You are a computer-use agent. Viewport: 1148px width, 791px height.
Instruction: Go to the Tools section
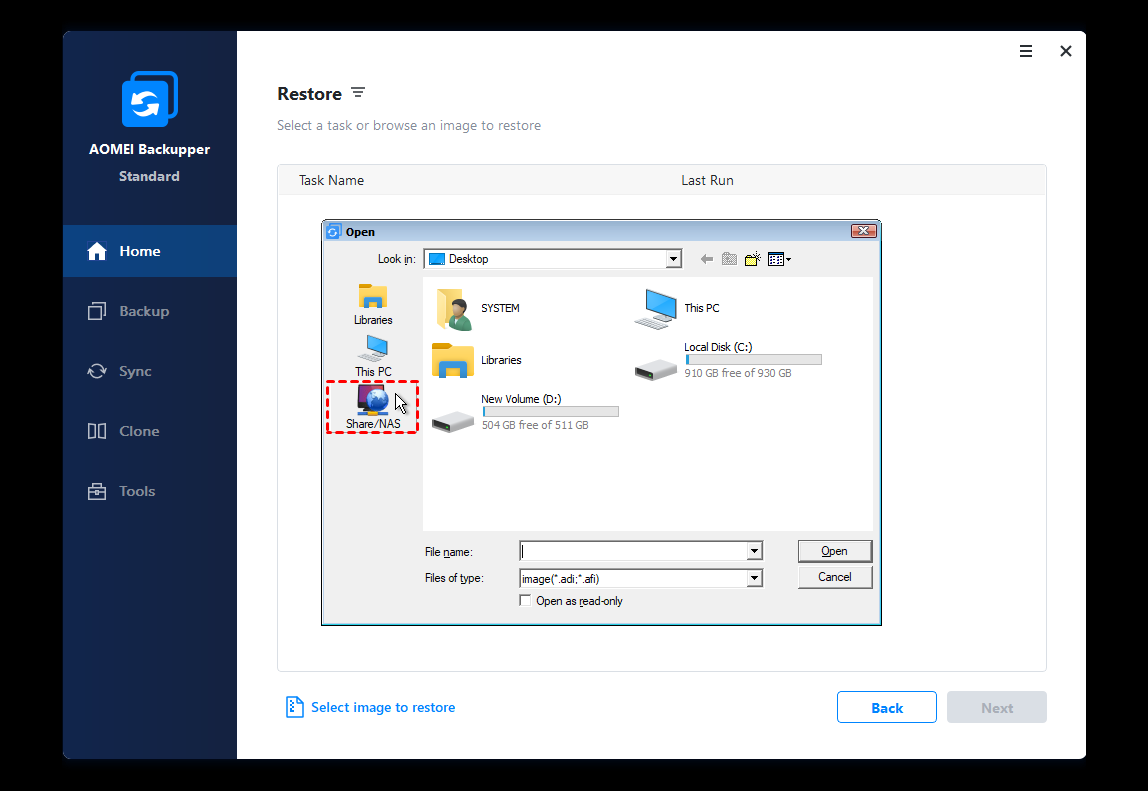[x=150, y=491]
